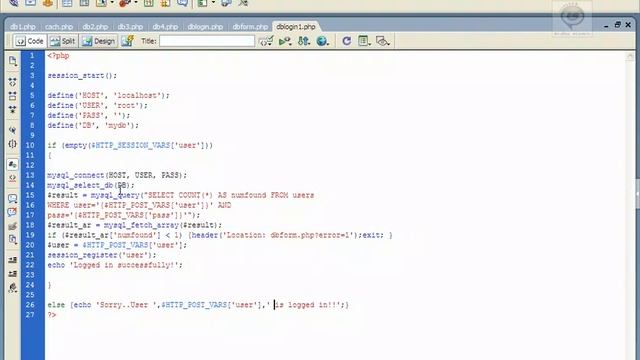Switch to db2.php tab
The width and height of the screenshot is (640, 360).
click(95, 27)
